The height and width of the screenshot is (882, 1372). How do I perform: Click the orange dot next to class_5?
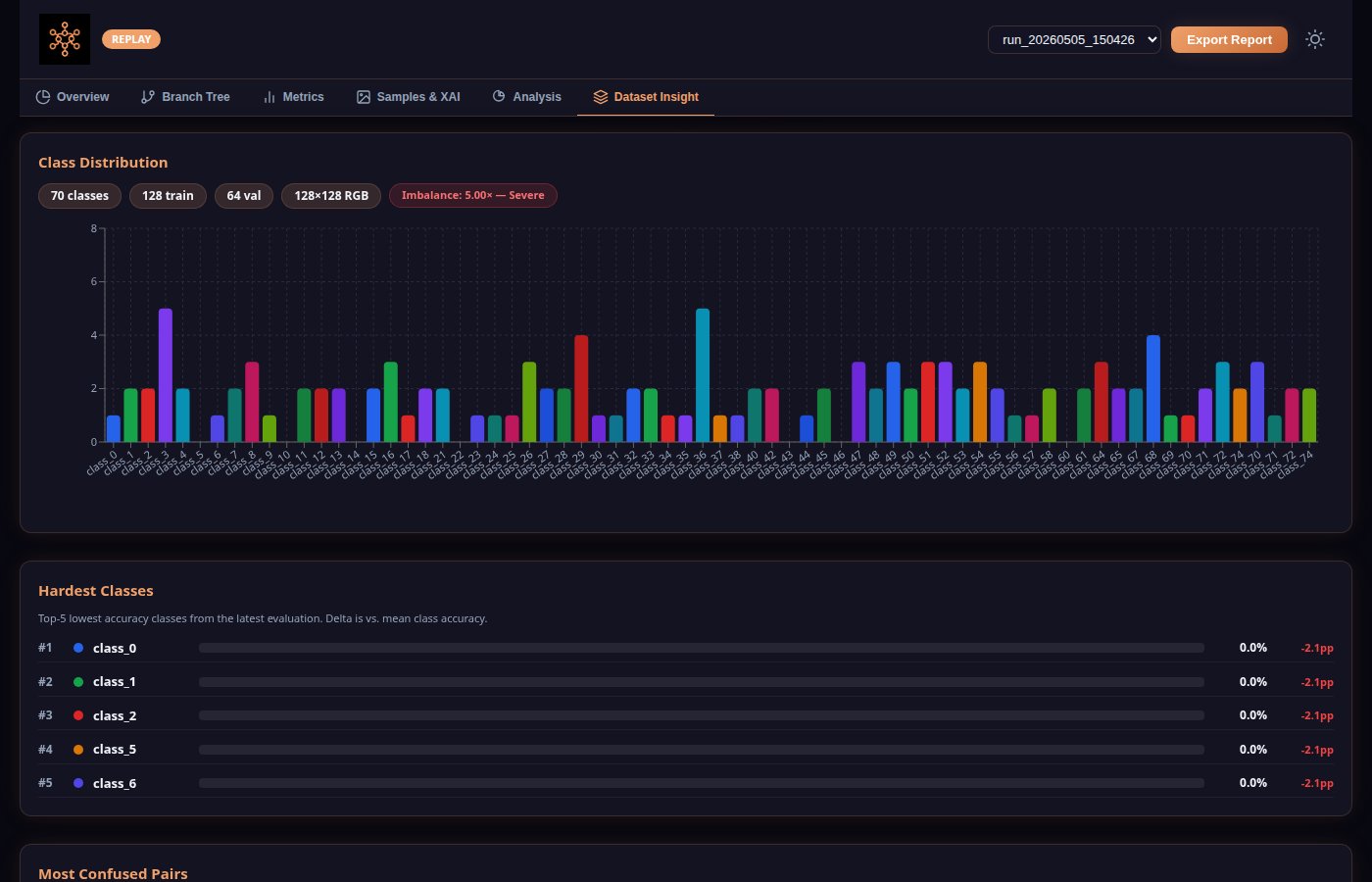click(x=78, y=750)
